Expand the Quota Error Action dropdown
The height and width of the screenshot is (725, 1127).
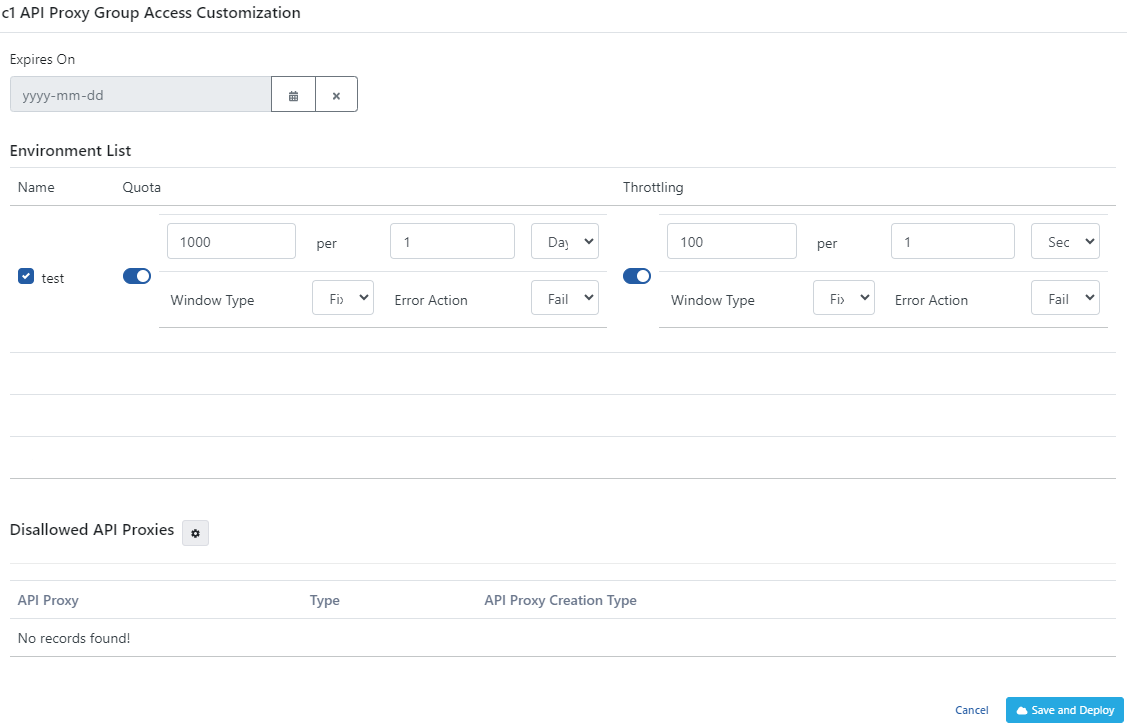565,298
